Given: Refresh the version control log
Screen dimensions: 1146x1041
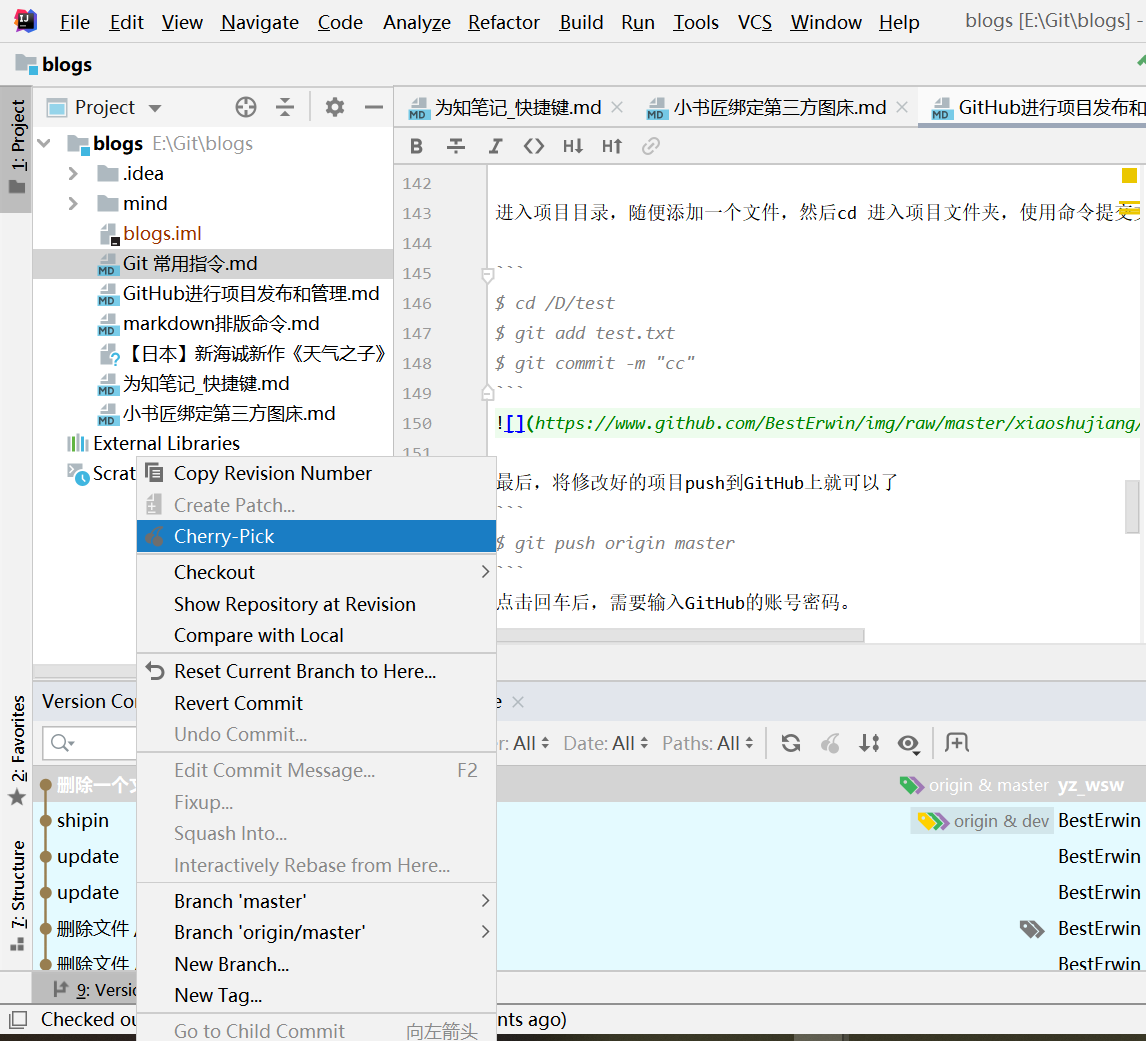Looking at the screenshot, I should click(x=791, y=743).
